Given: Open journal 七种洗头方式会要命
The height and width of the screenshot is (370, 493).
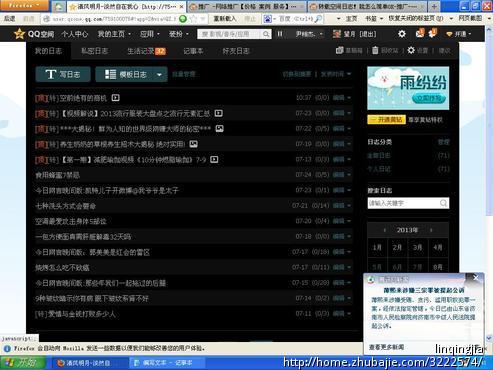Looking at the screenshot, I should [65, 206].
